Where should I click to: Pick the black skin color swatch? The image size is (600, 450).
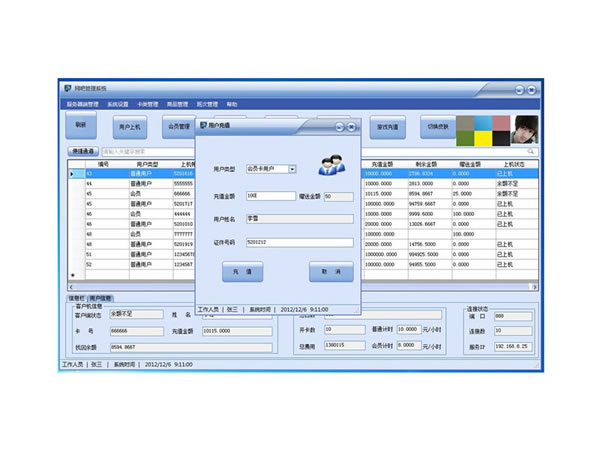[501, 138]
